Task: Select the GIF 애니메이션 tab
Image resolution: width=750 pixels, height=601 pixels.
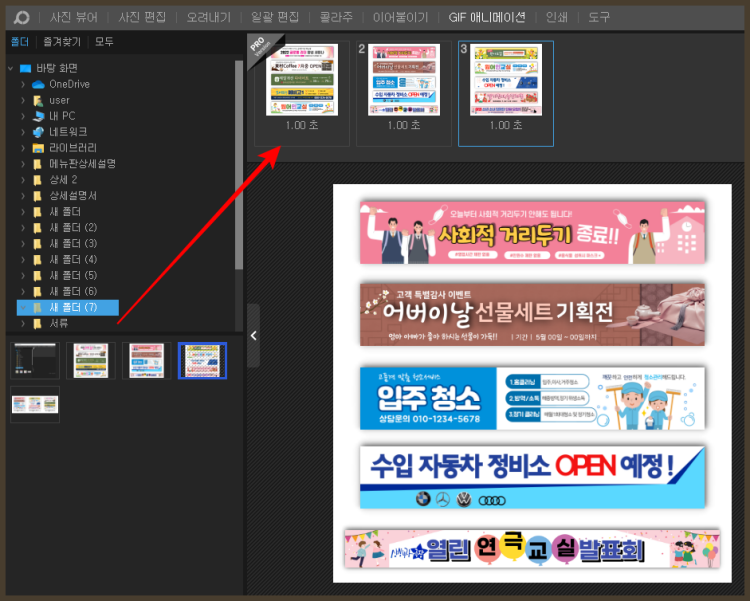Action: click(x=487, y=18)
